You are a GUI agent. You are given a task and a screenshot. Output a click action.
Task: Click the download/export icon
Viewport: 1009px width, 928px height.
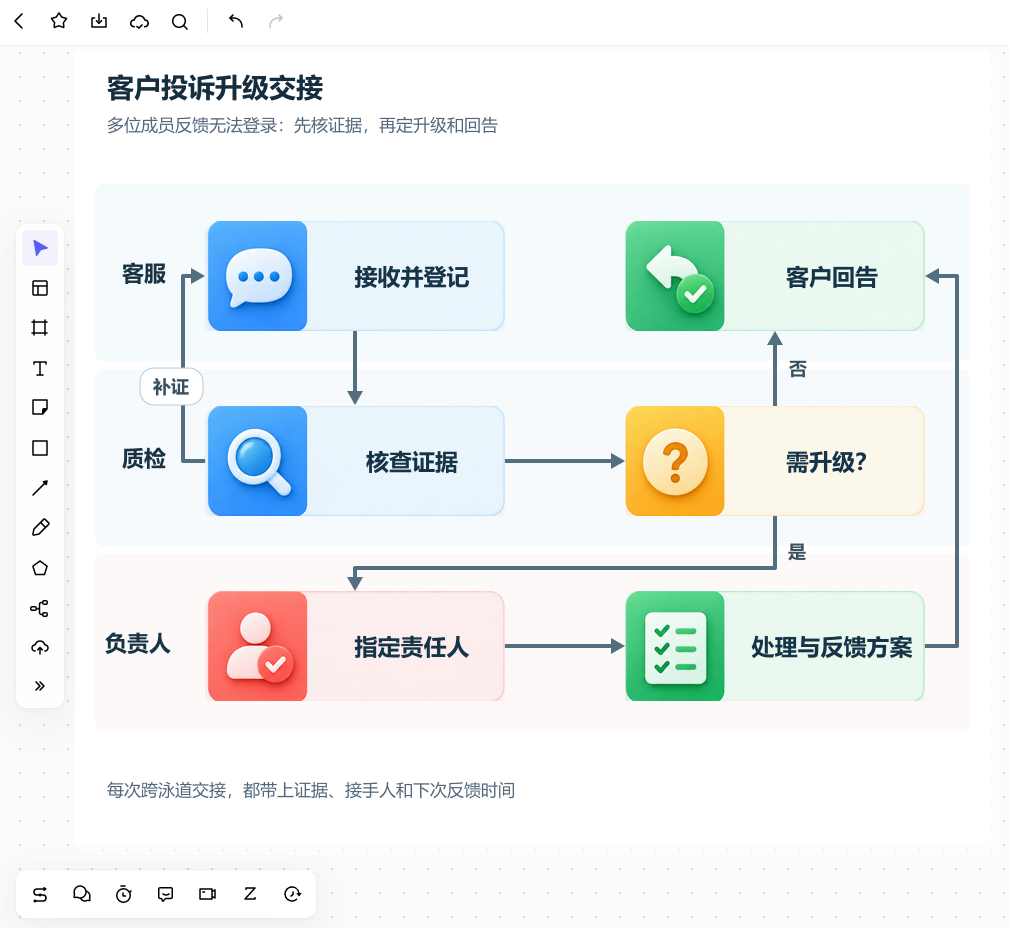(x=99, y=21)
